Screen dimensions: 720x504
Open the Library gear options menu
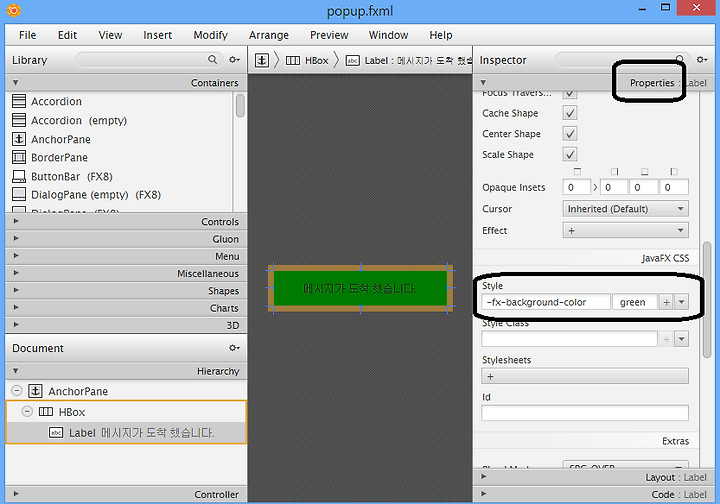coord(234,60)
